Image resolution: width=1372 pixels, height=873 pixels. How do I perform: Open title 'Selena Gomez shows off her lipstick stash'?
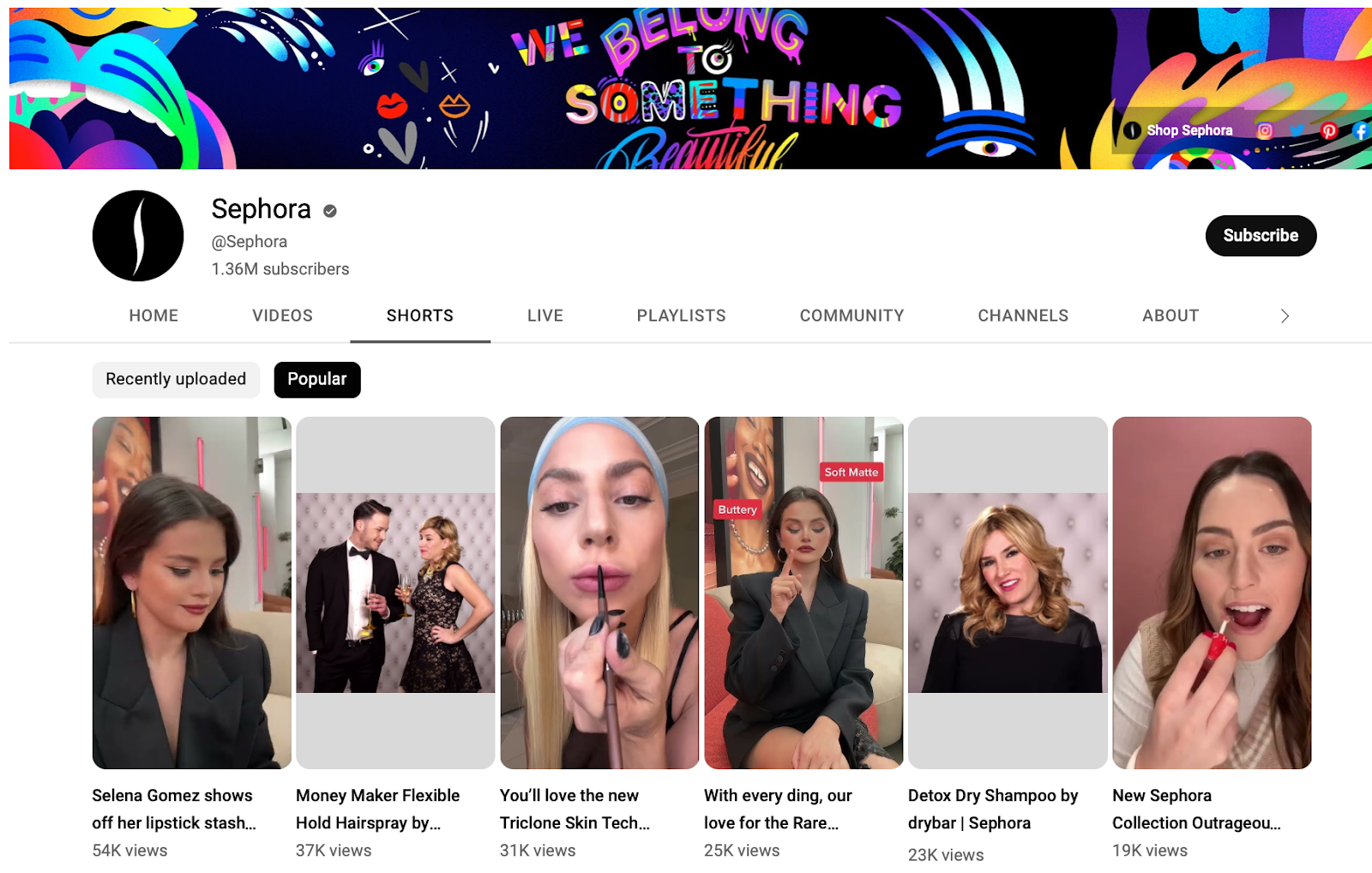click(x=174, y=810)
